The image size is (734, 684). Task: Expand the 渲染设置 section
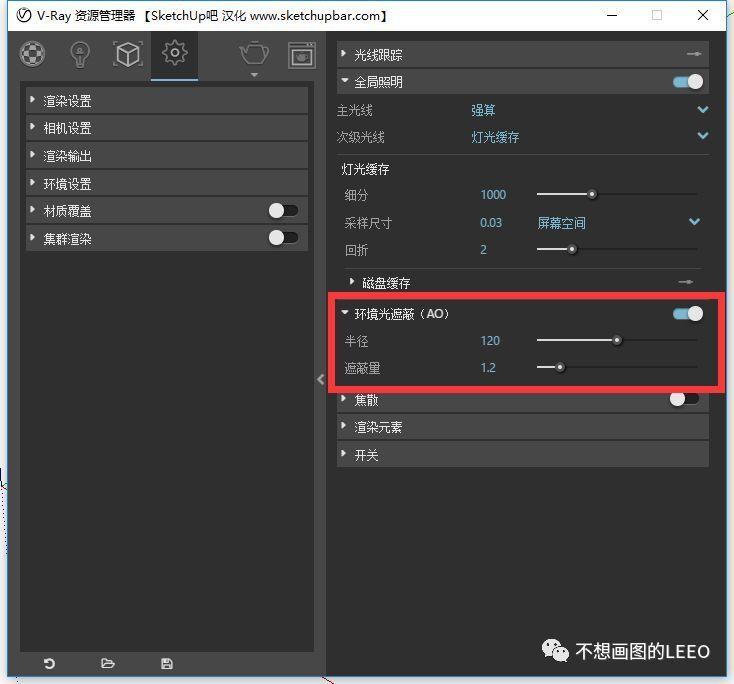click(167, 101)
